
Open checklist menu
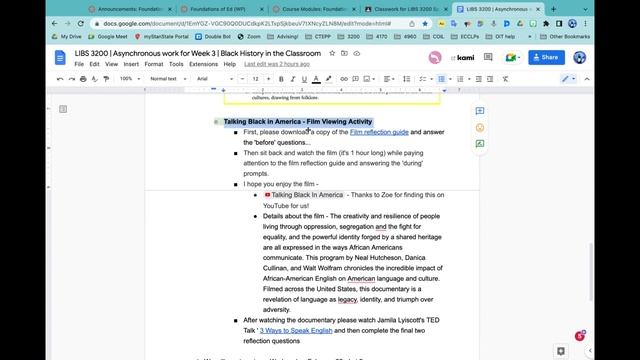[x=425, y=79]
